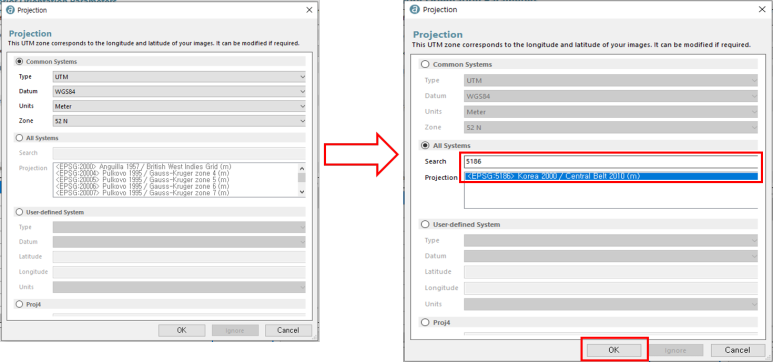The image size is (773, 362).
Task: Click the app icon in right Projection dialog title bar
Action: 415,9
